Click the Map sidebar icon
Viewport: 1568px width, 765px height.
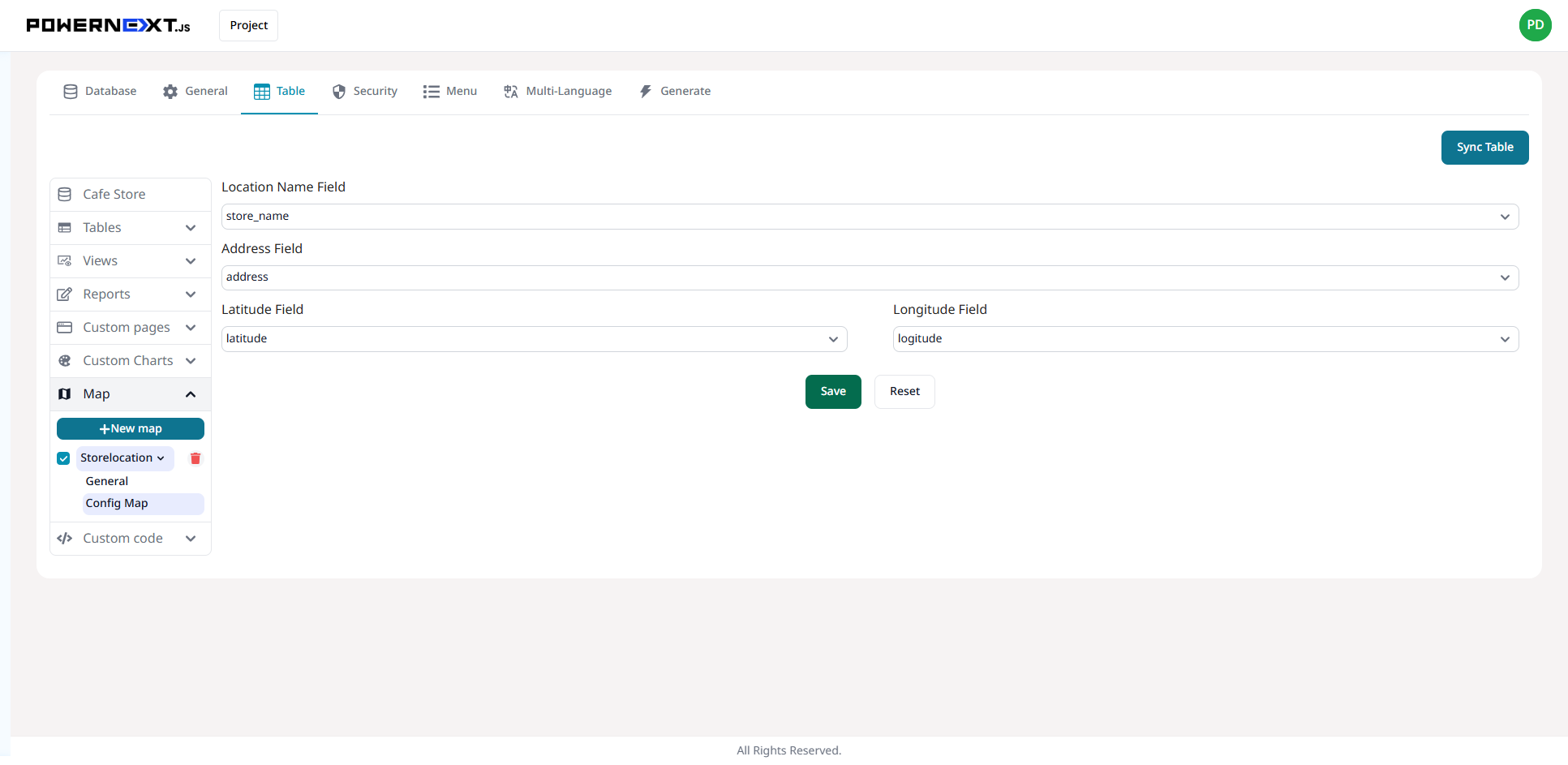pos(65,394)
